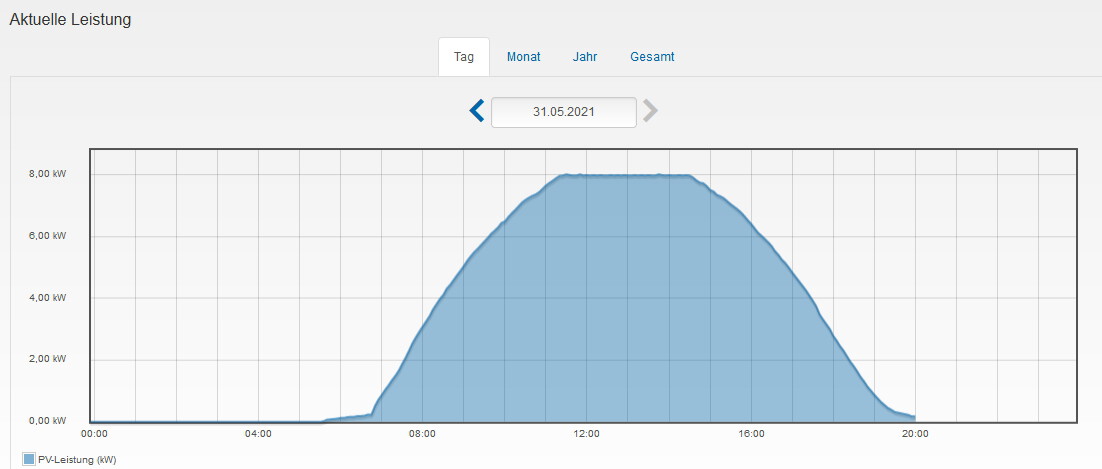The image size is (1102, 469).
Task: Click the 04:00 time axis label
Action: [259, 434]
